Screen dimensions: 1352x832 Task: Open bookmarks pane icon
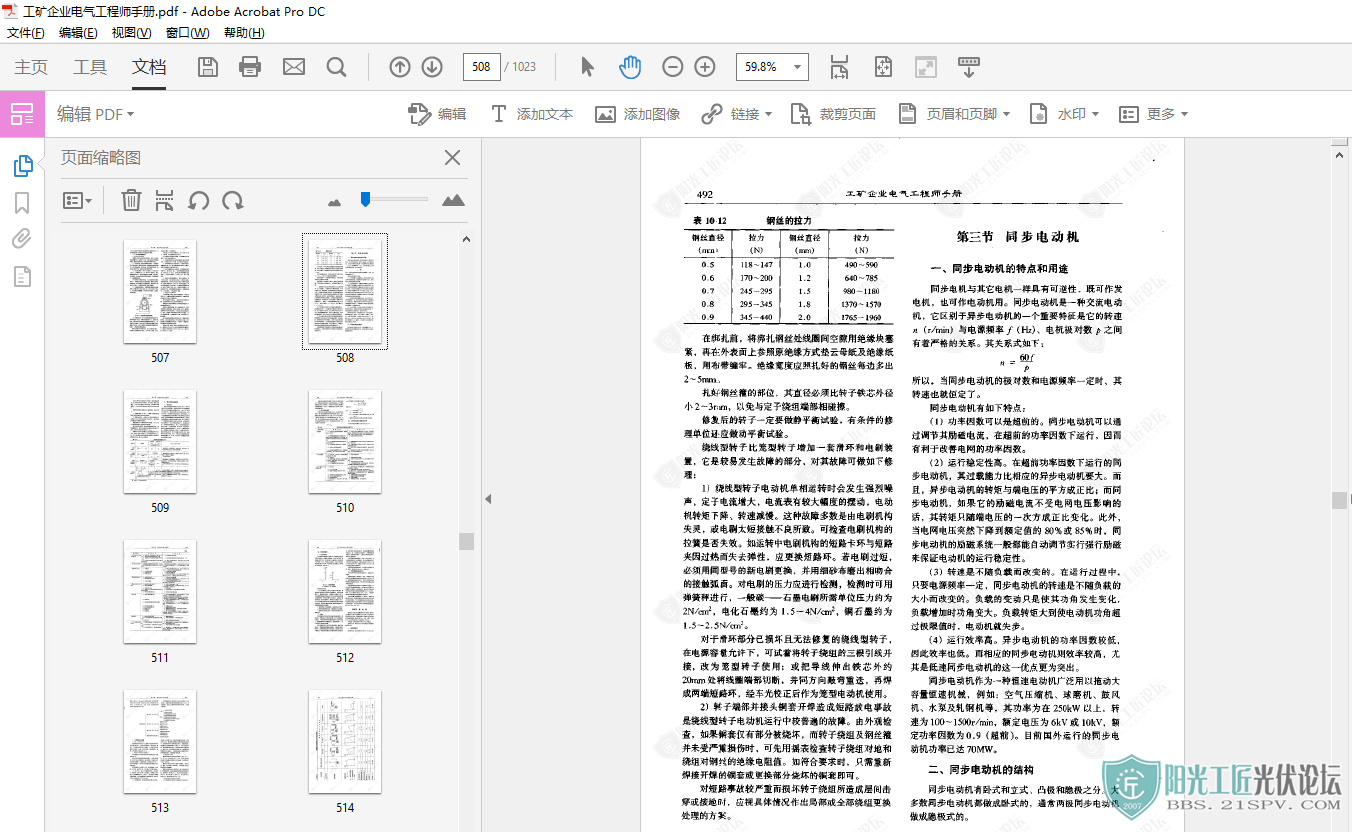click(x=22, y=203)
